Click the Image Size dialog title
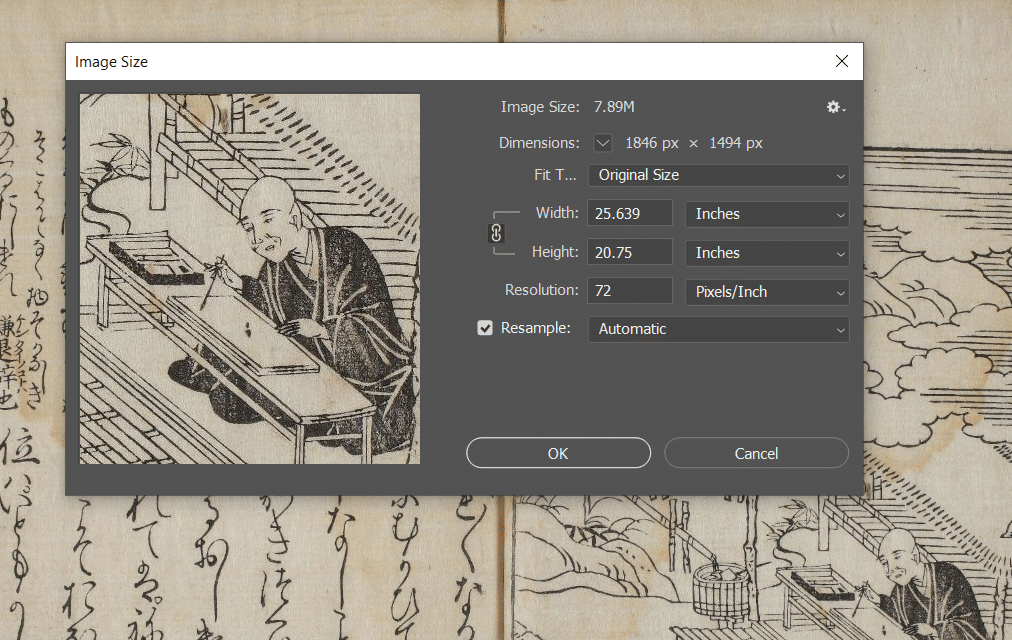 (111, 62)
